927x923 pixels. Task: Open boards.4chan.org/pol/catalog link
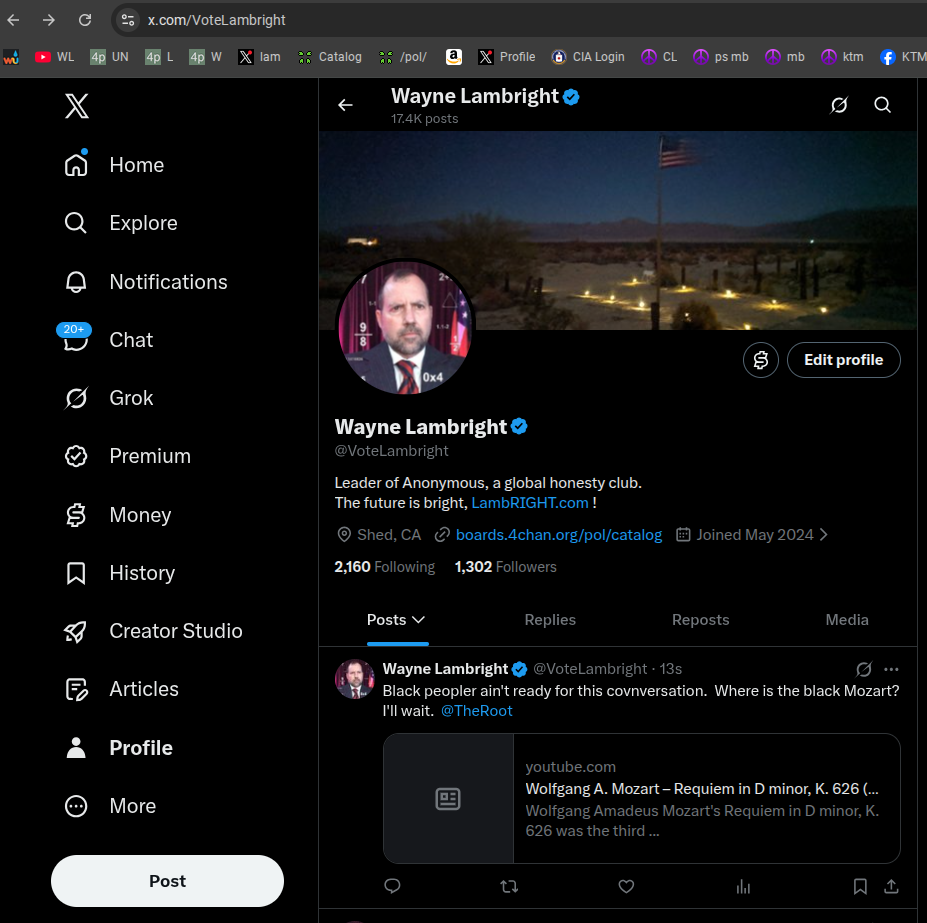[x=559, y=535]
